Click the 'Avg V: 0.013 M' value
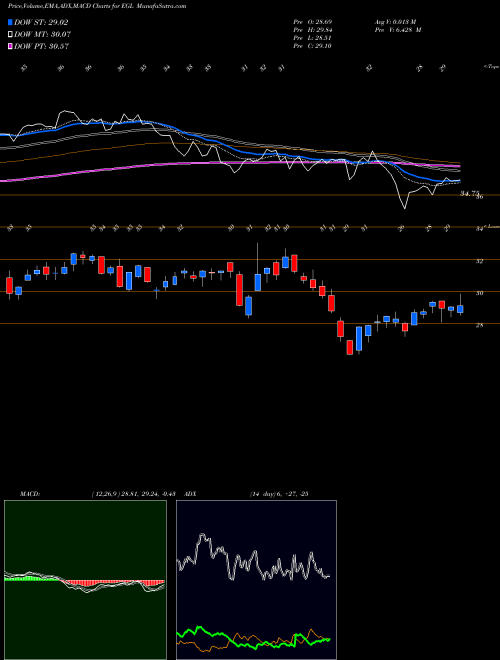 click(x=395, y=21)
